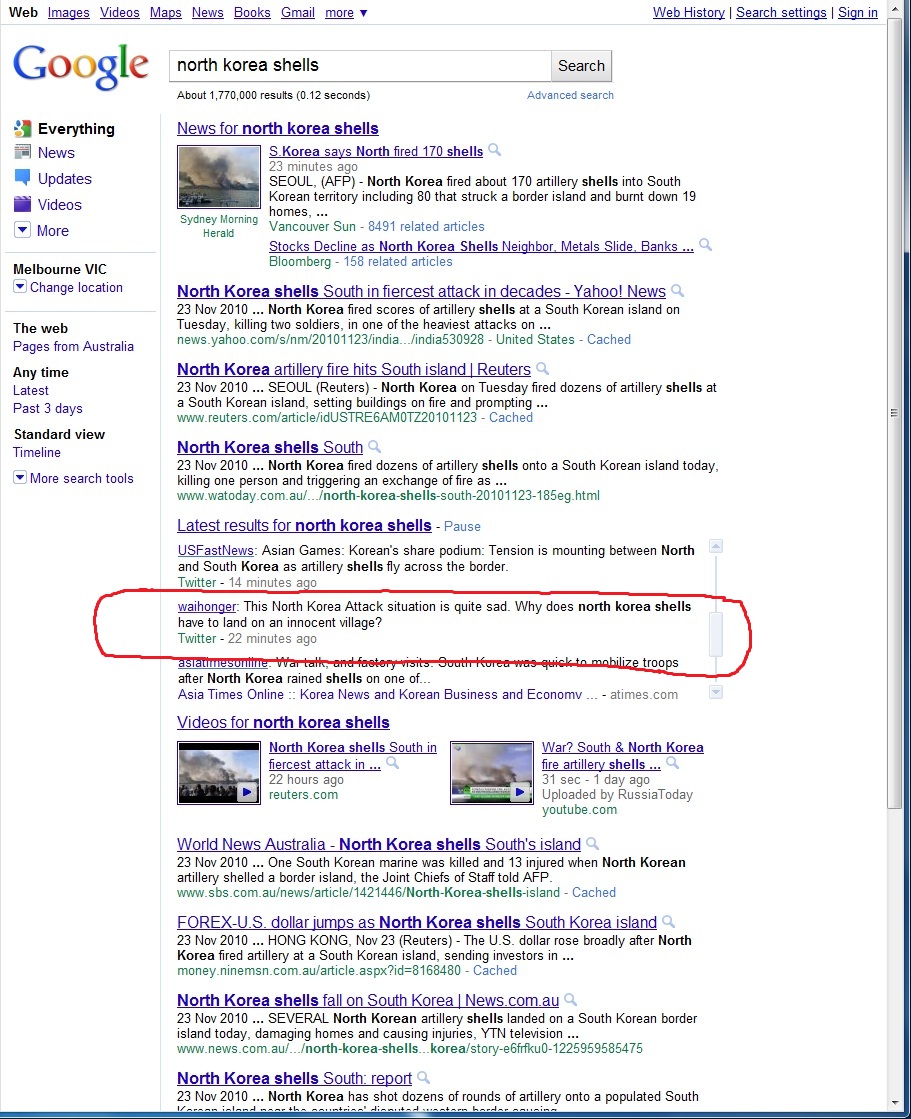This screenshot has width=911, height=1119.
Task: Open Advanced search link
Action: pyautogui.click(x=570, y=95)
